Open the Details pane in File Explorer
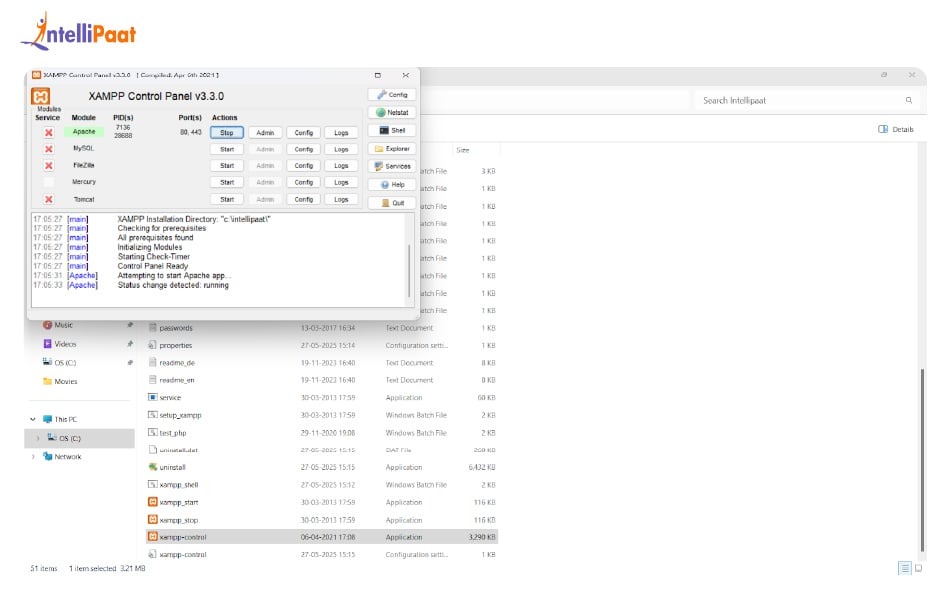 896,129
